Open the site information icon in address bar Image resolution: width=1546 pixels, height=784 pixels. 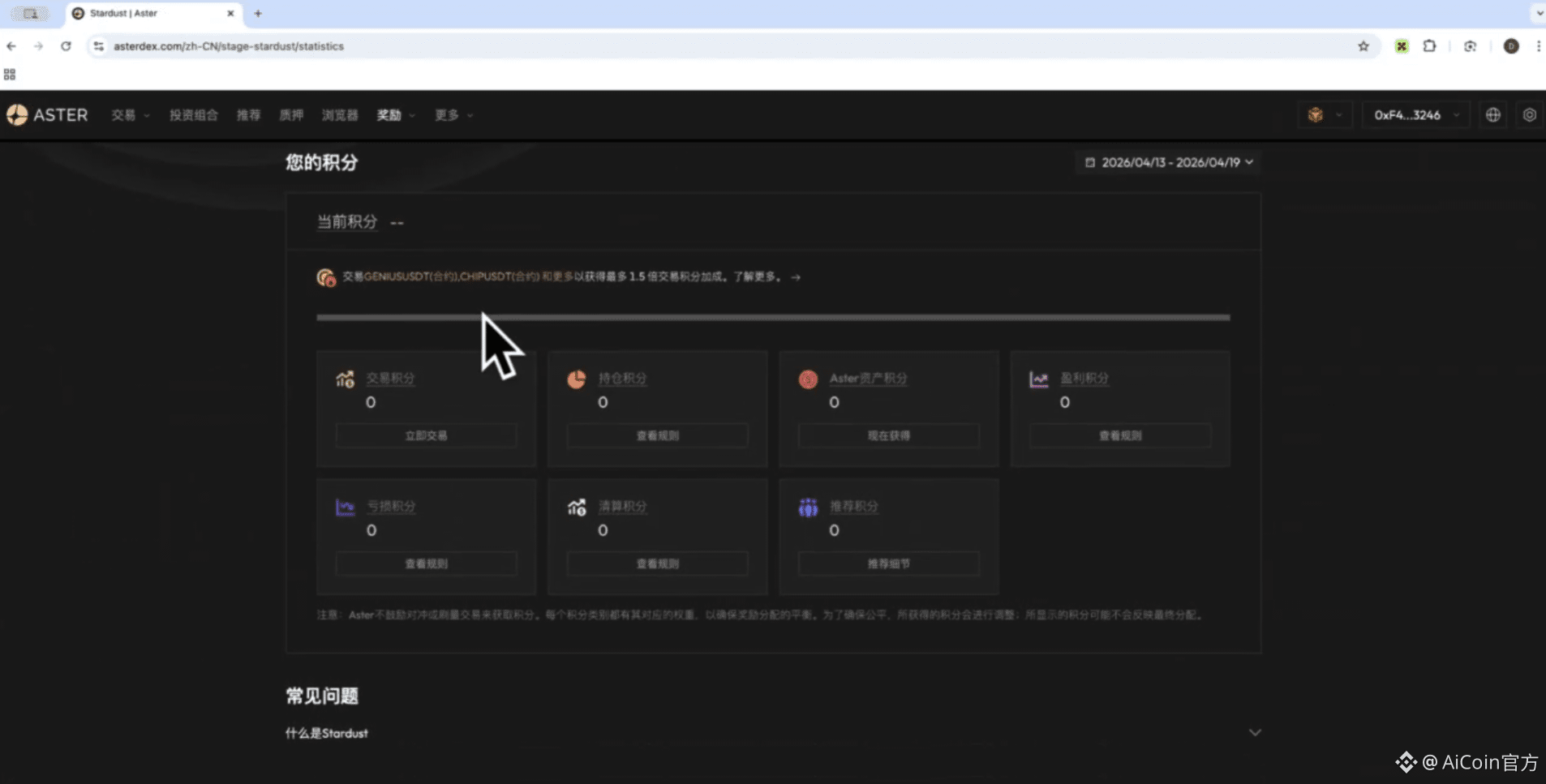click(98, 46)
